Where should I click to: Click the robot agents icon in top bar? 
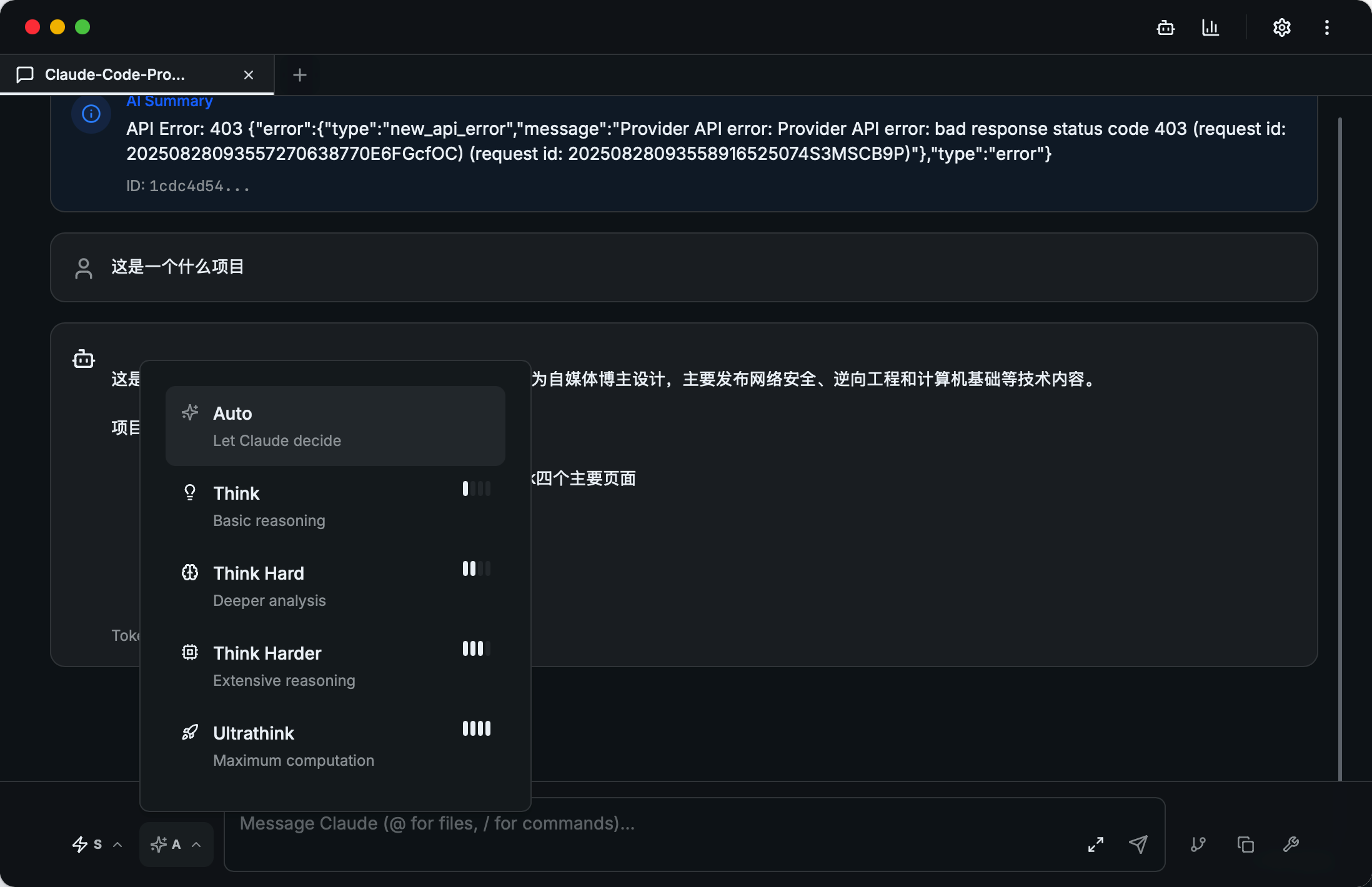[x=1165, y=27]
